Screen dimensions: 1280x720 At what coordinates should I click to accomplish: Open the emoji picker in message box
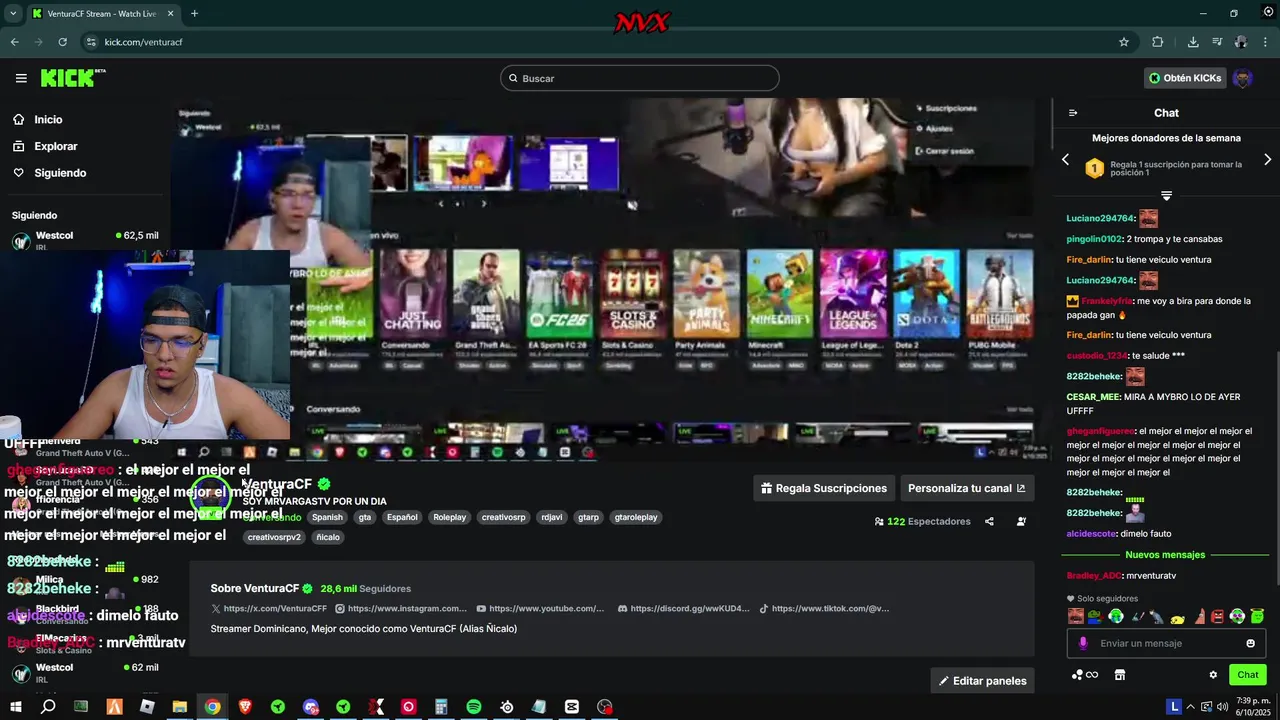tap(1250, 643)
